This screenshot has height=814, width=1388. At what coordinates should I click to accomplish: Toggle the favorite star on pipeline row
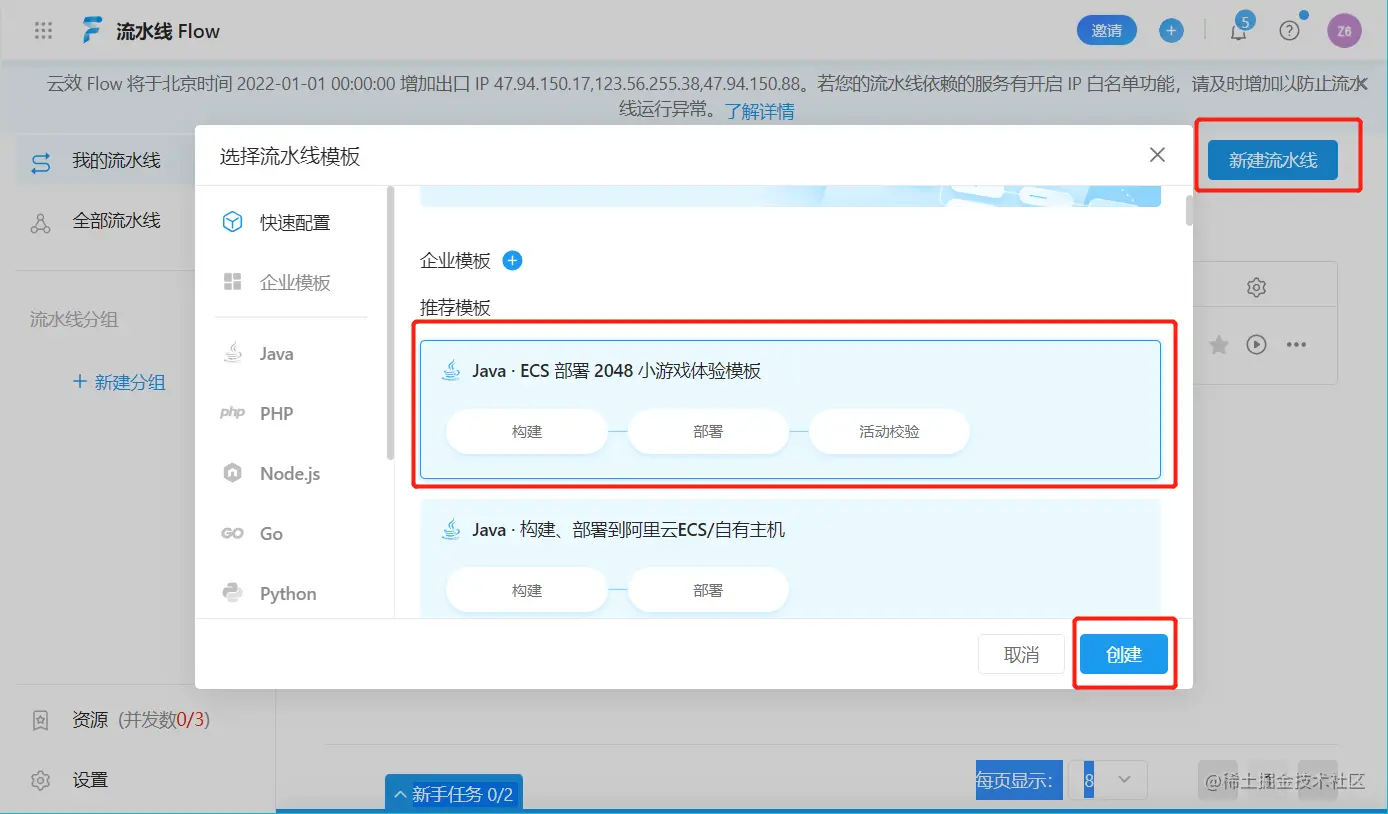pyautogui.click(x=1219, y=345)
